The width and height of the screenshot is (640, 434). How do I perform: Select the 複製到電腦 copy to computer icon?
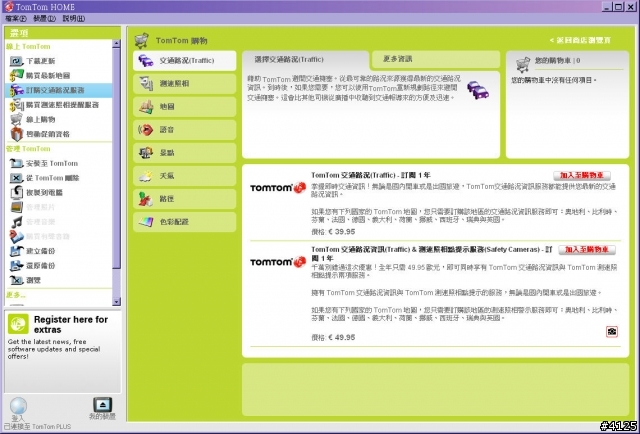(x=16, y=192)
